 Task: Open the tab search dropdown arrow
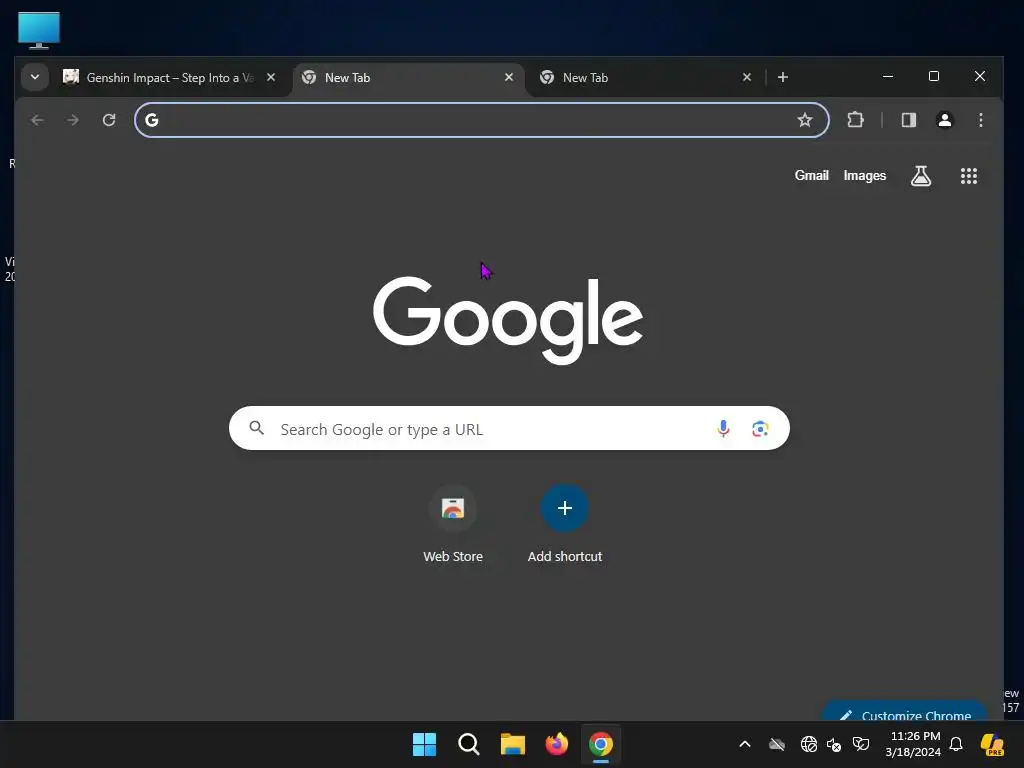(x=35, y=77)
